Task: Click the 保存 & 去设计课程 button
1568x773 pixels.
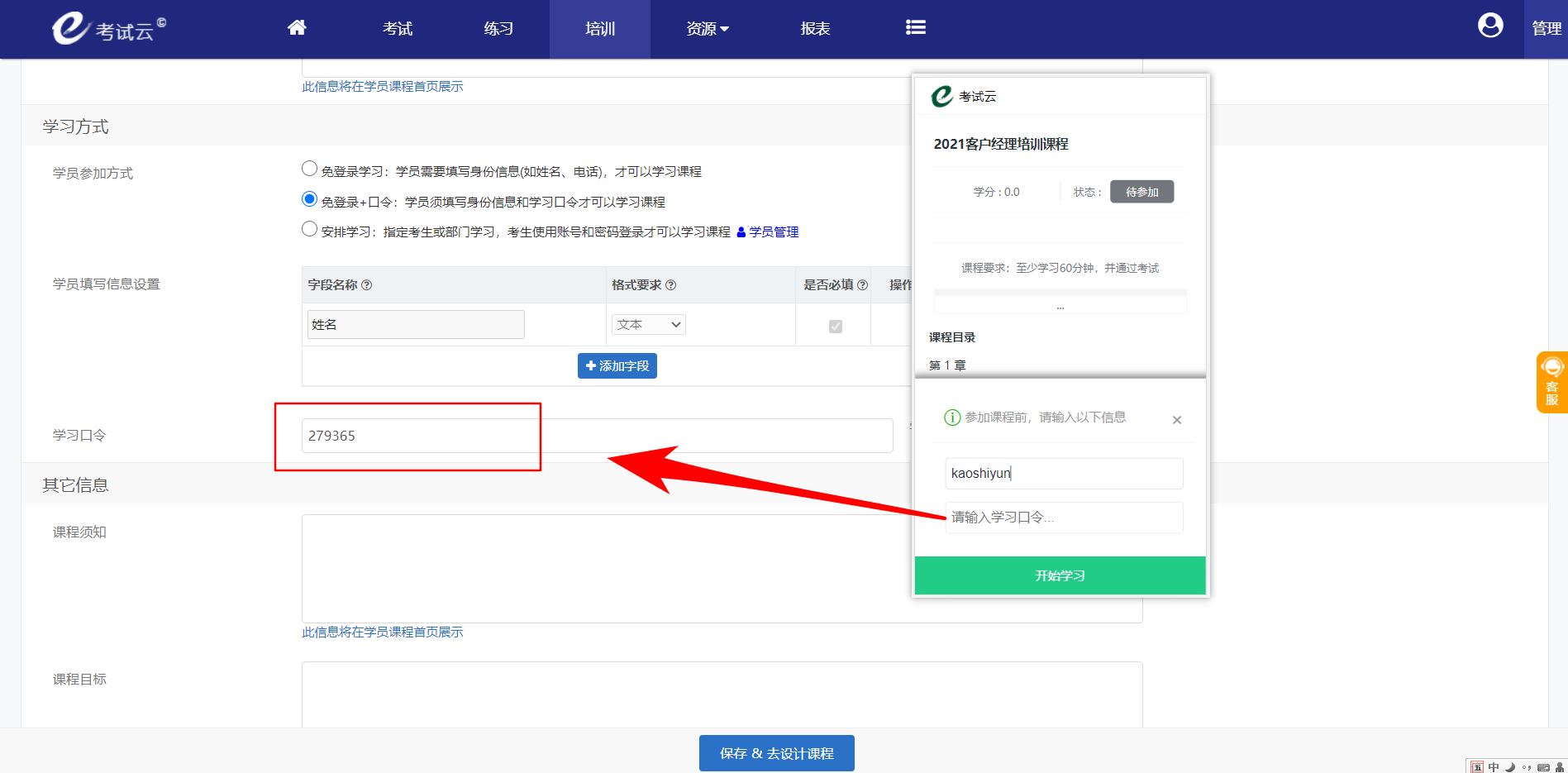Action: click(776, 753)
